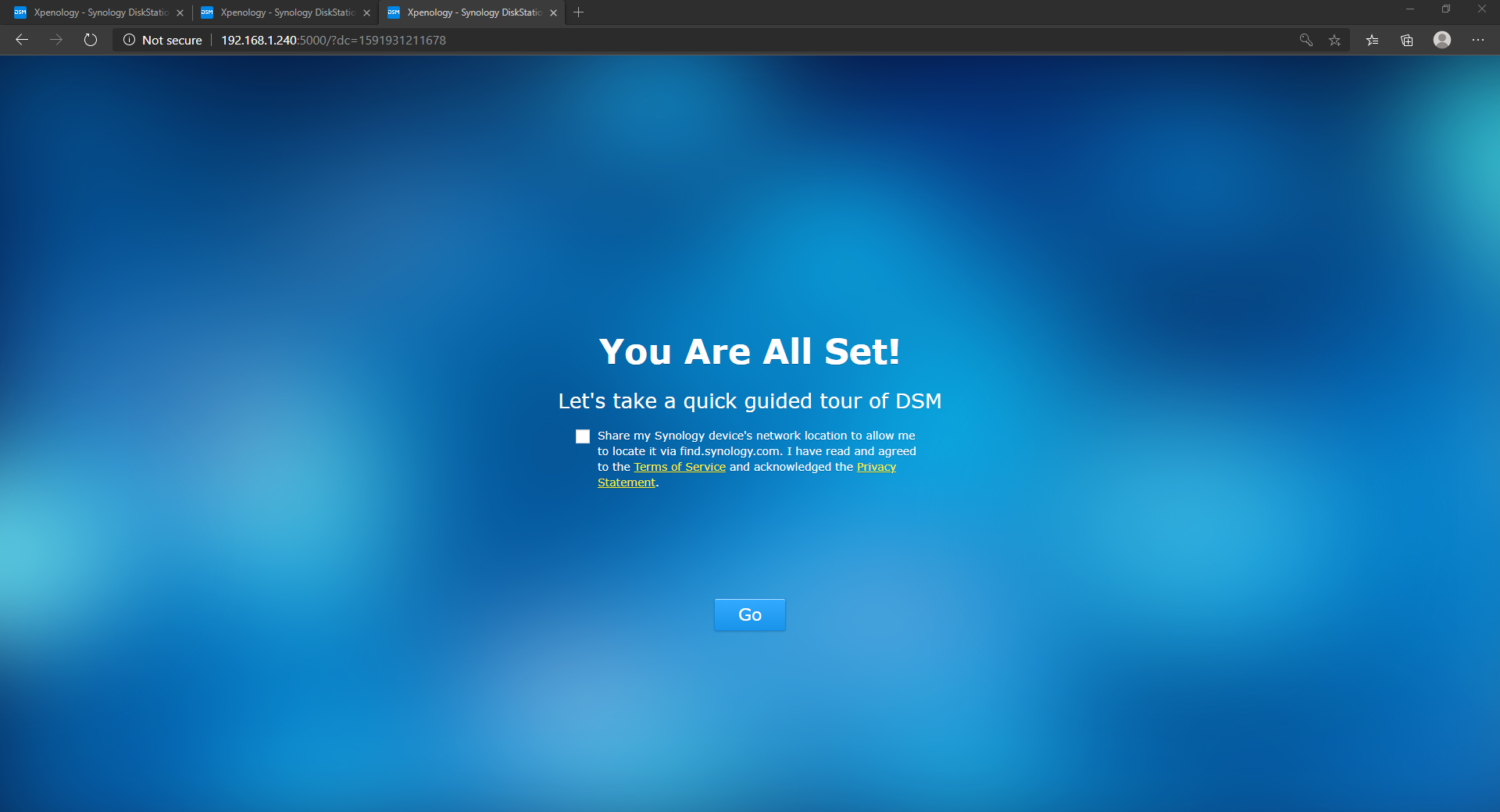Minimize the browser window
The image size is (1500, 812).
(x=1410, y=9)
